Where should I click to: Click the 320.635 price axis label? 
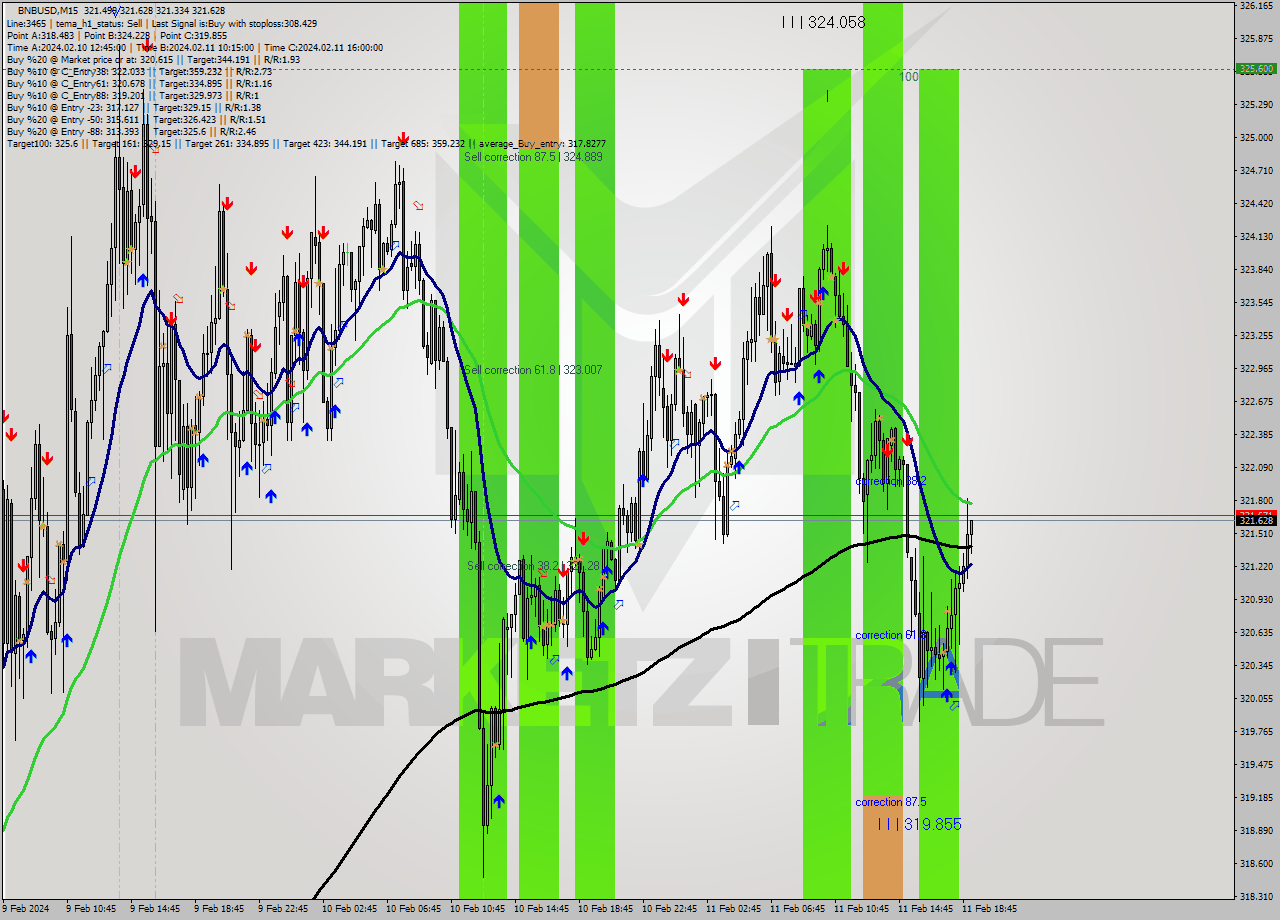pyautogui.click(x=1256, y=632)
